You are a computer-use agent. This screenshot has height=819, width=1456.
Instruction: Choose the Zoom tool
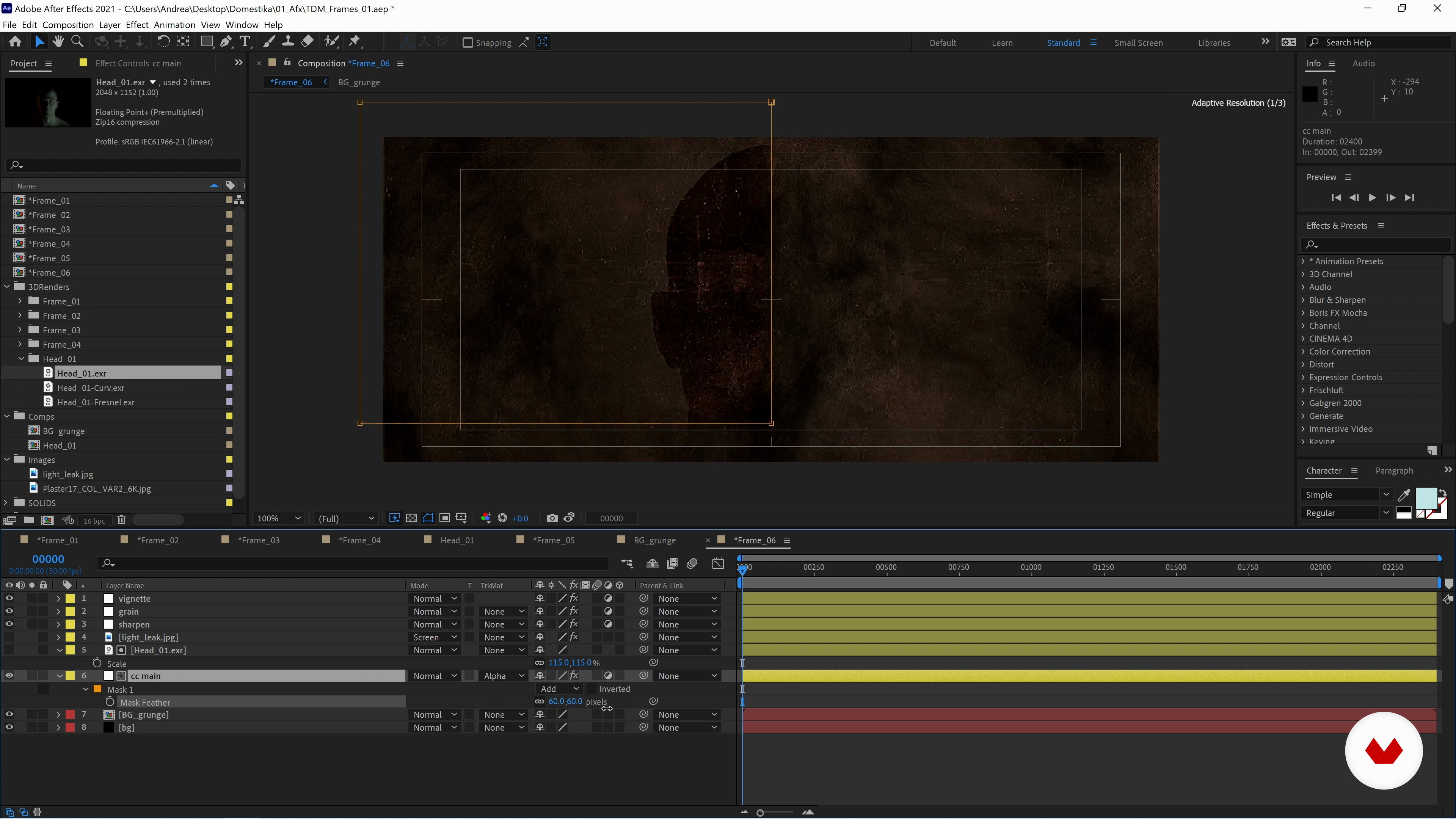tap(77, 42)
